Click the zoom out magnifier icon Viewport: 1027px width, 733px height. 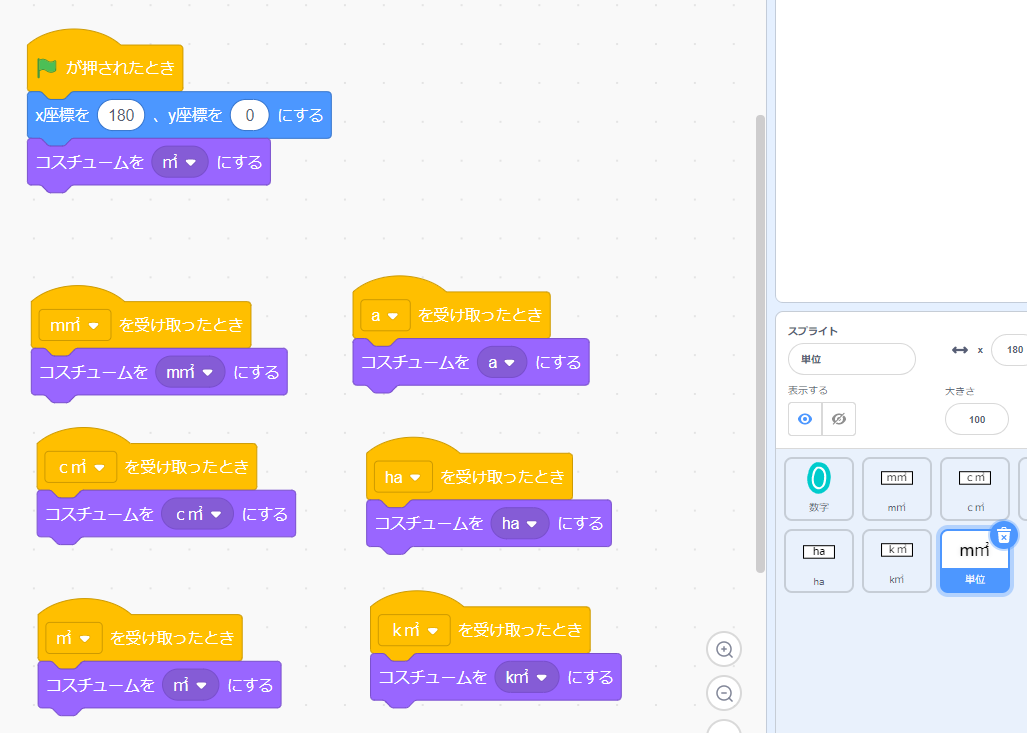tap(724, 693)
